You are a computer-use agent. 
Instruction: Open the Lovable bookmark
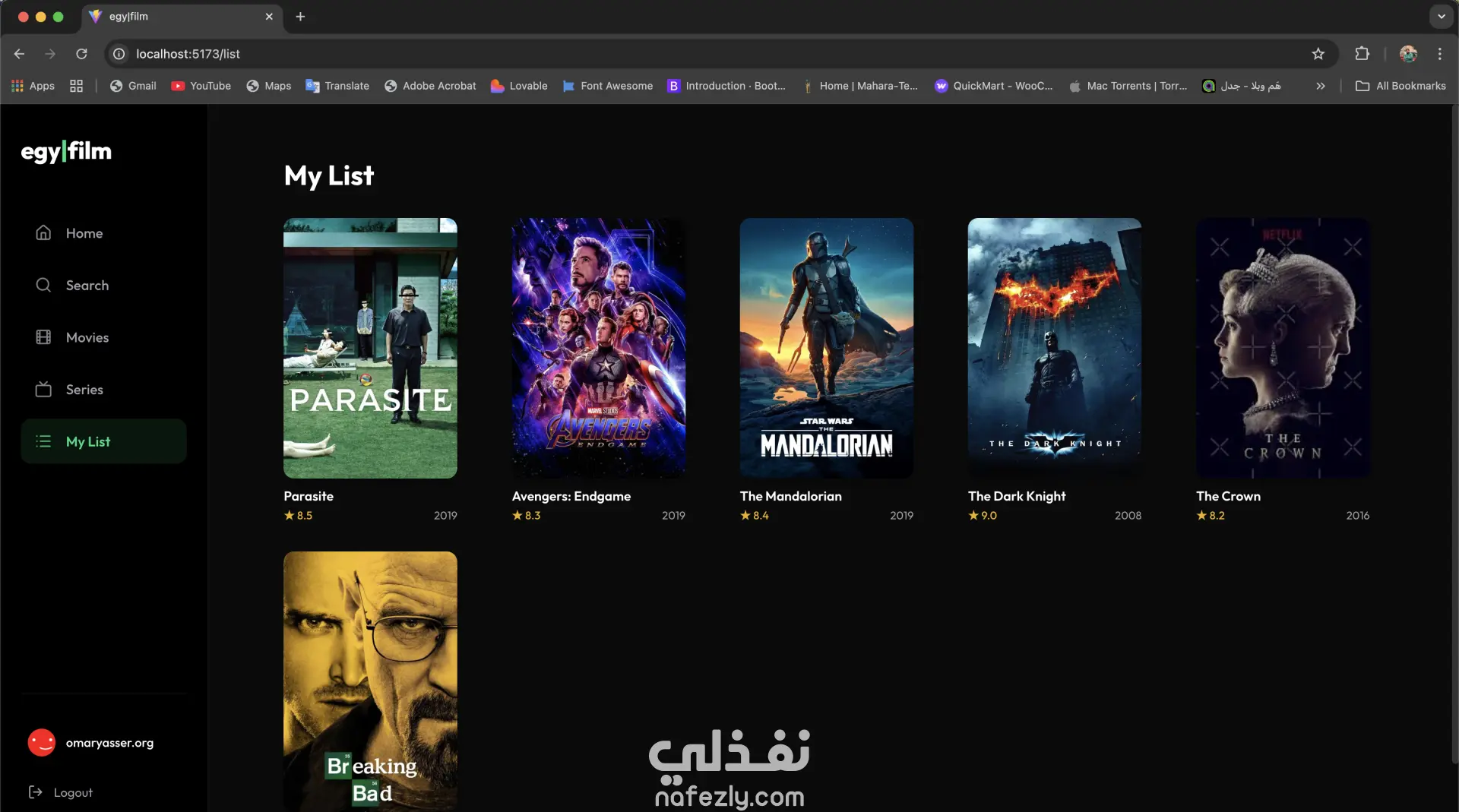(x=519, y=86)
